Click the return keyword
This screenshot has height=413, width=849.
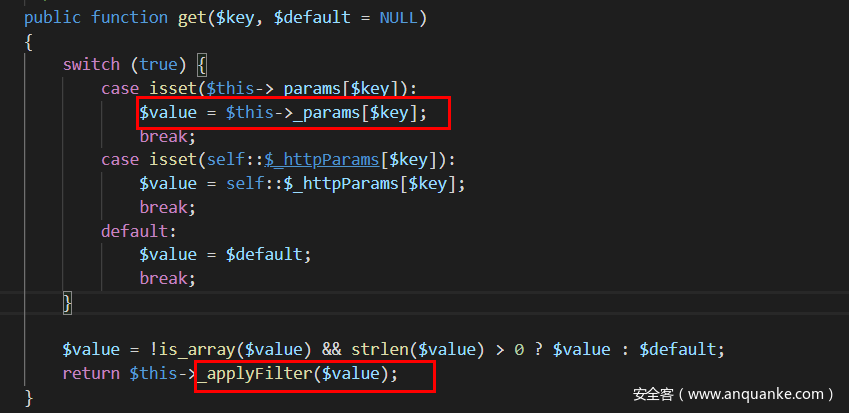[91, 373]
